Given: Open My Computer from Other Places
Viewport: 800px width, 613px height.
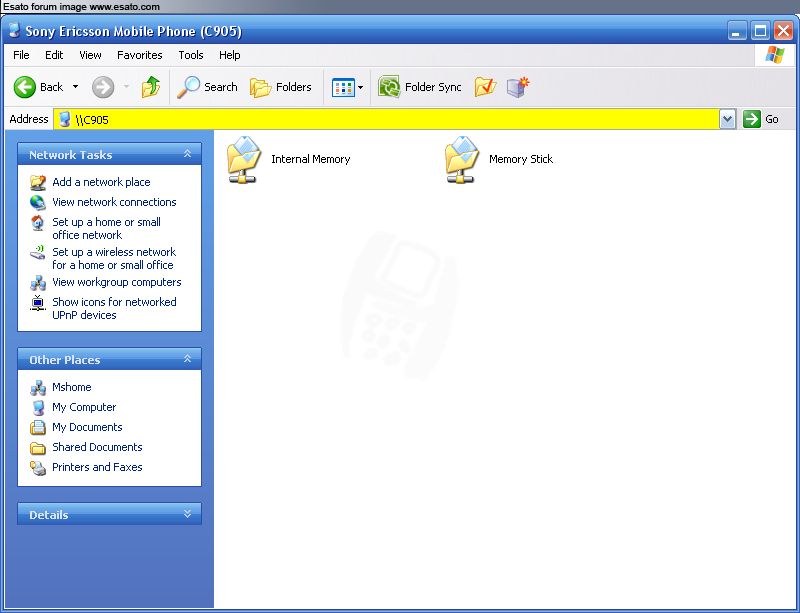Looking at the screenshot, I should 84,407.
